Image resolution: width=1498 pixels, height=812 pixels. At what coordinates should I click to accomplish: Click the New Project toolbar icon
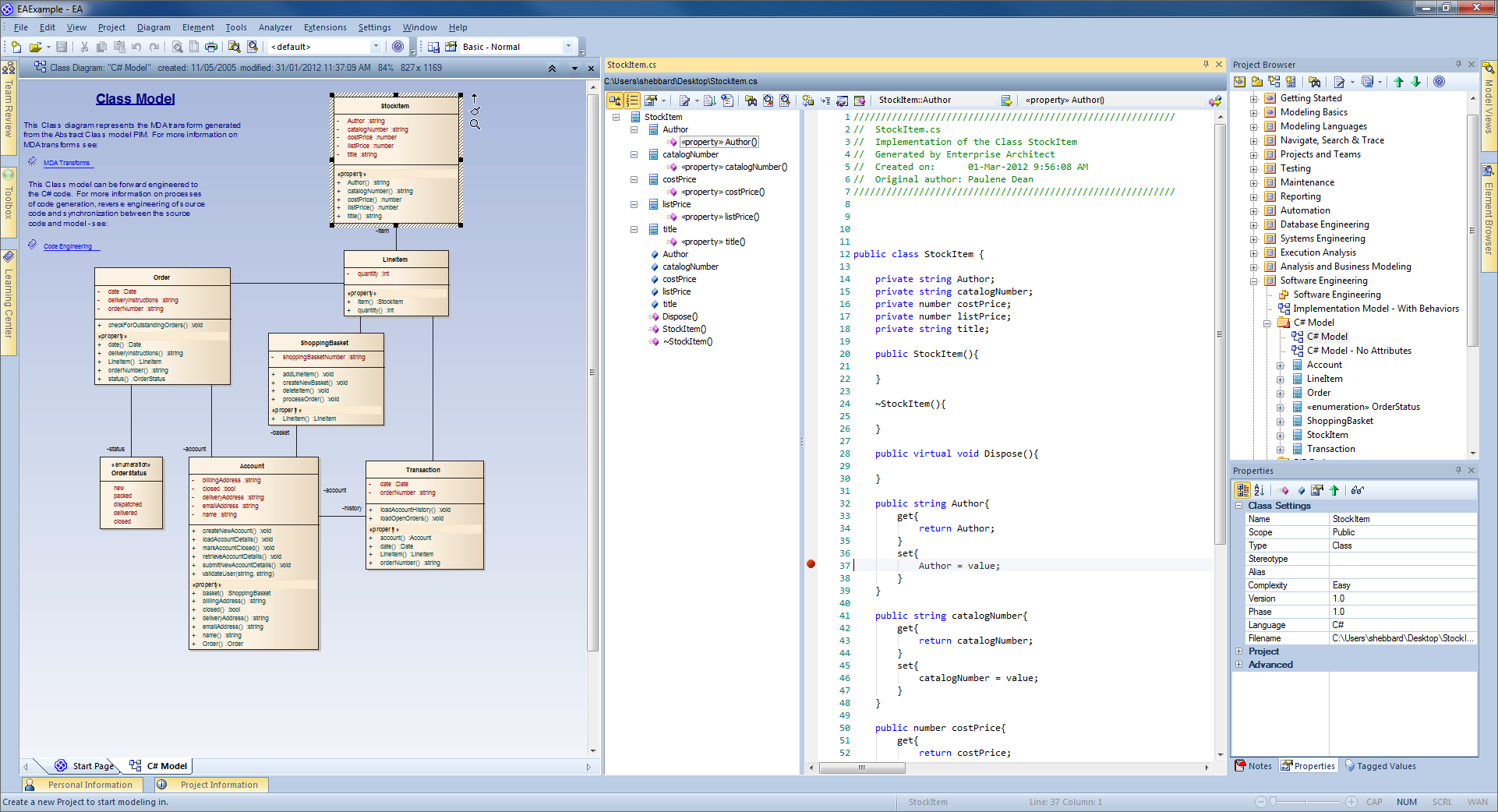pos(16,47)
